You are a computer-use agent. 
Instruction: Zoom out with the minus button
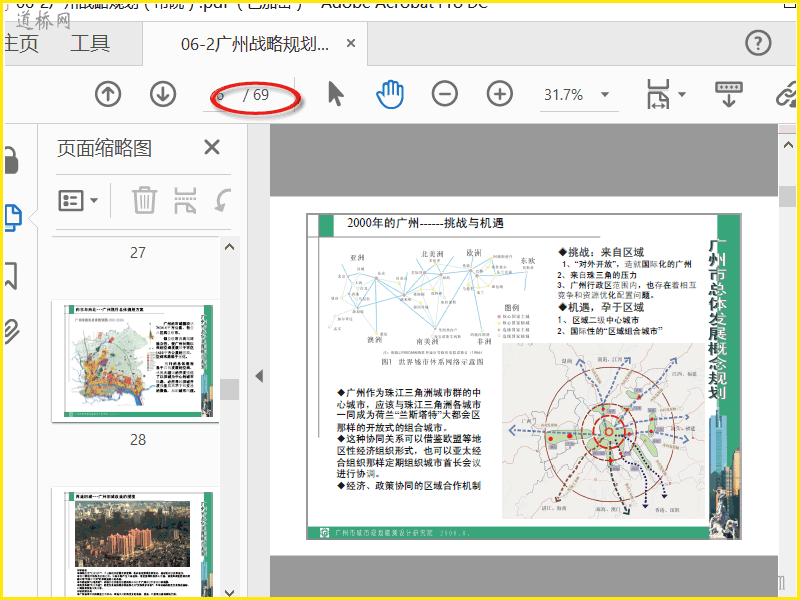[x=444, y=95]
